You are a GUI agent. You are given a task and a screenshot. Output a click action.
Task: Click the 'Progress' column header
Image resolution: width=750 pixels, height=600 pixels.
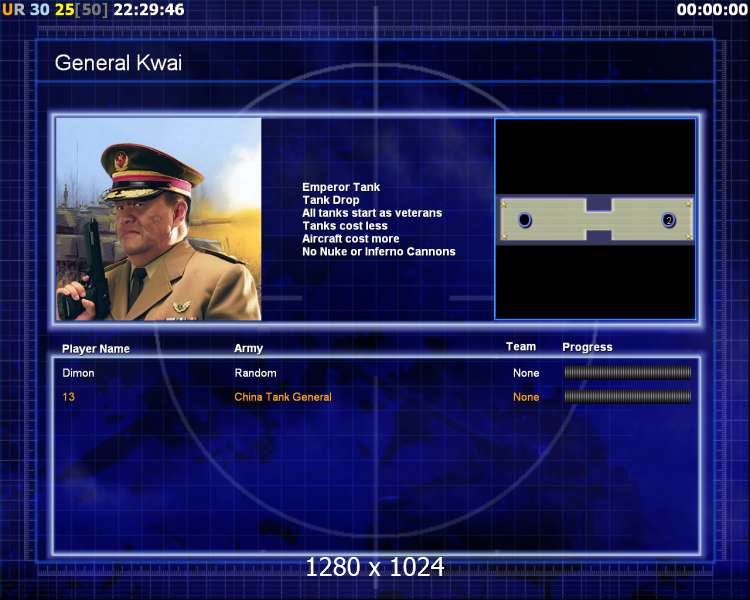(587, 347)
